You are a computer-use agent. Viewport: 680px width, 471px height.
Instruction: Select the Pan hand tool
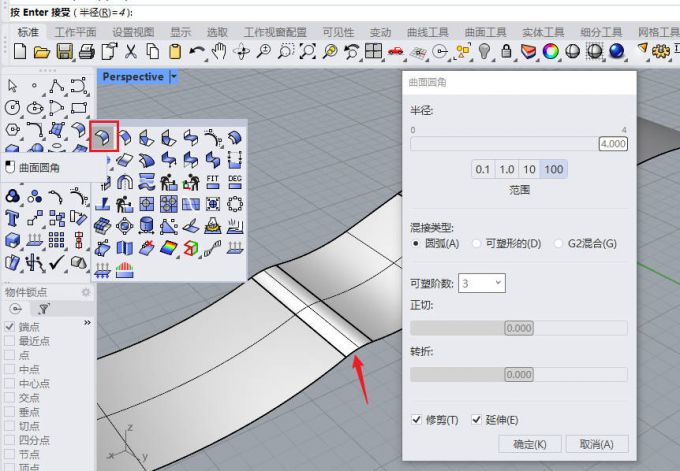coord(219,52)
